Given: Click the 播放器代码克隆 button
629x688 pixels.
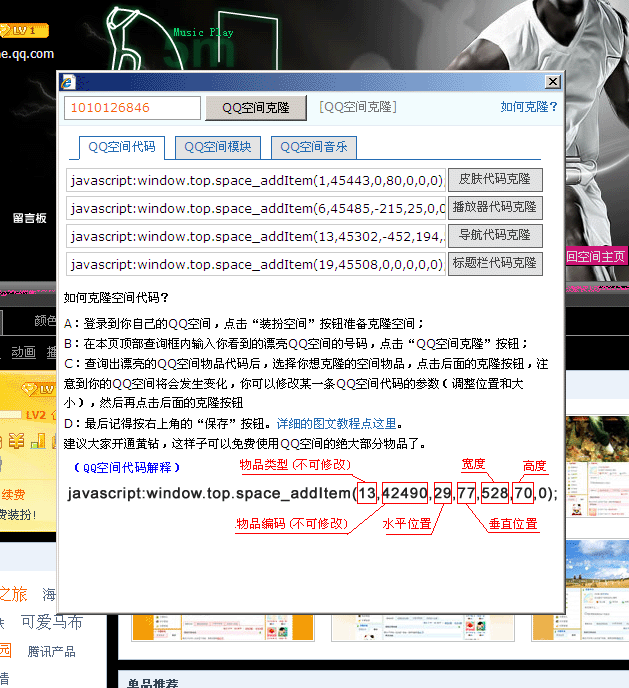Looking at the screenshot, I should click(x=495, y=208).
